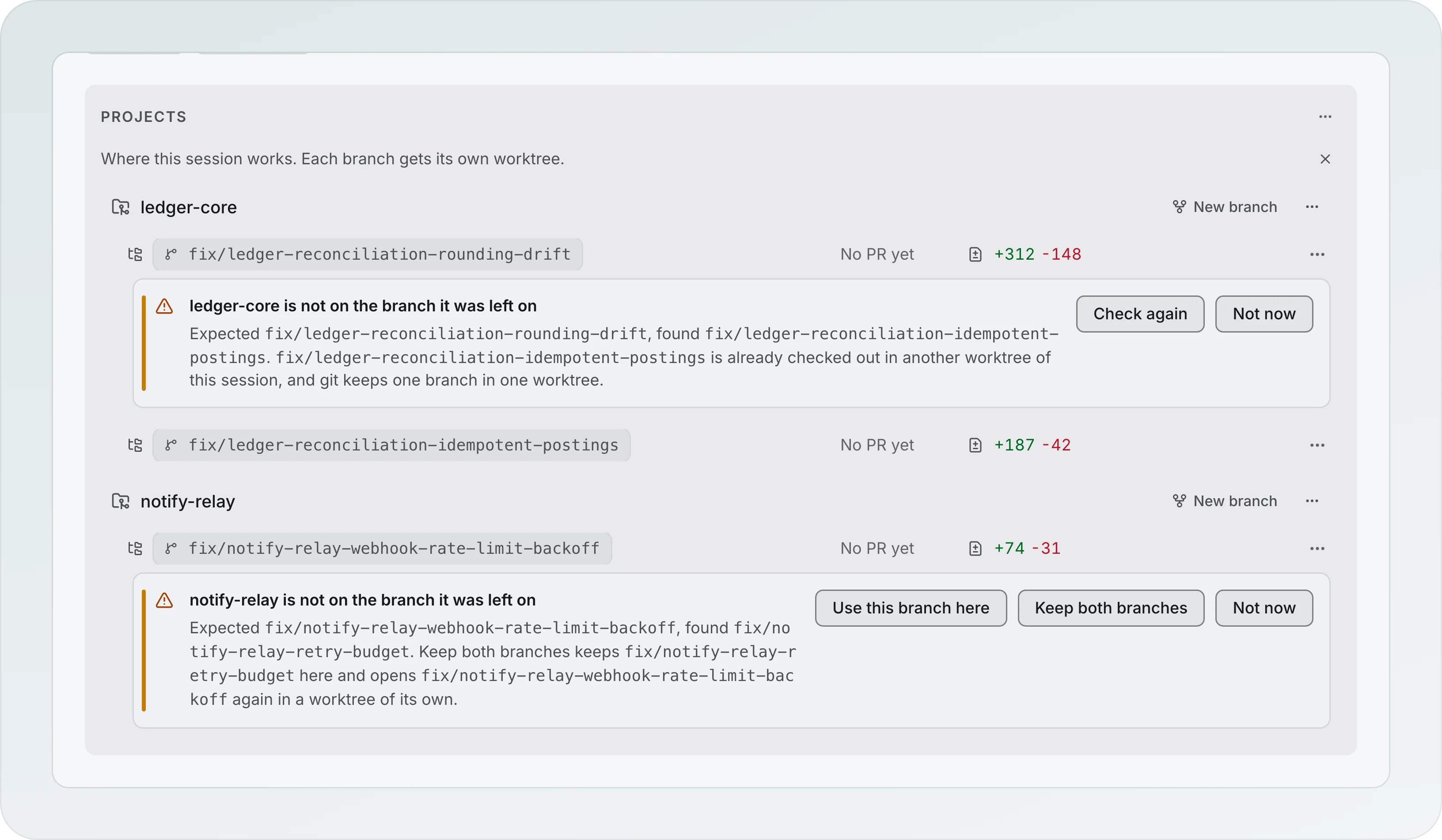Screen dimensions: 1442x840
Task: Open options for rounding-drift branch row
Action: tap(1317, 254)
